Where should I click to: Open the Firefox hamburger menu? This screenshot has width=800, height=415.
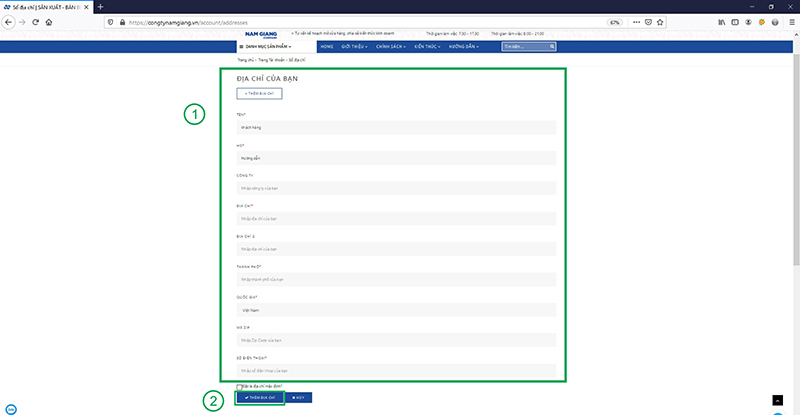792,22
